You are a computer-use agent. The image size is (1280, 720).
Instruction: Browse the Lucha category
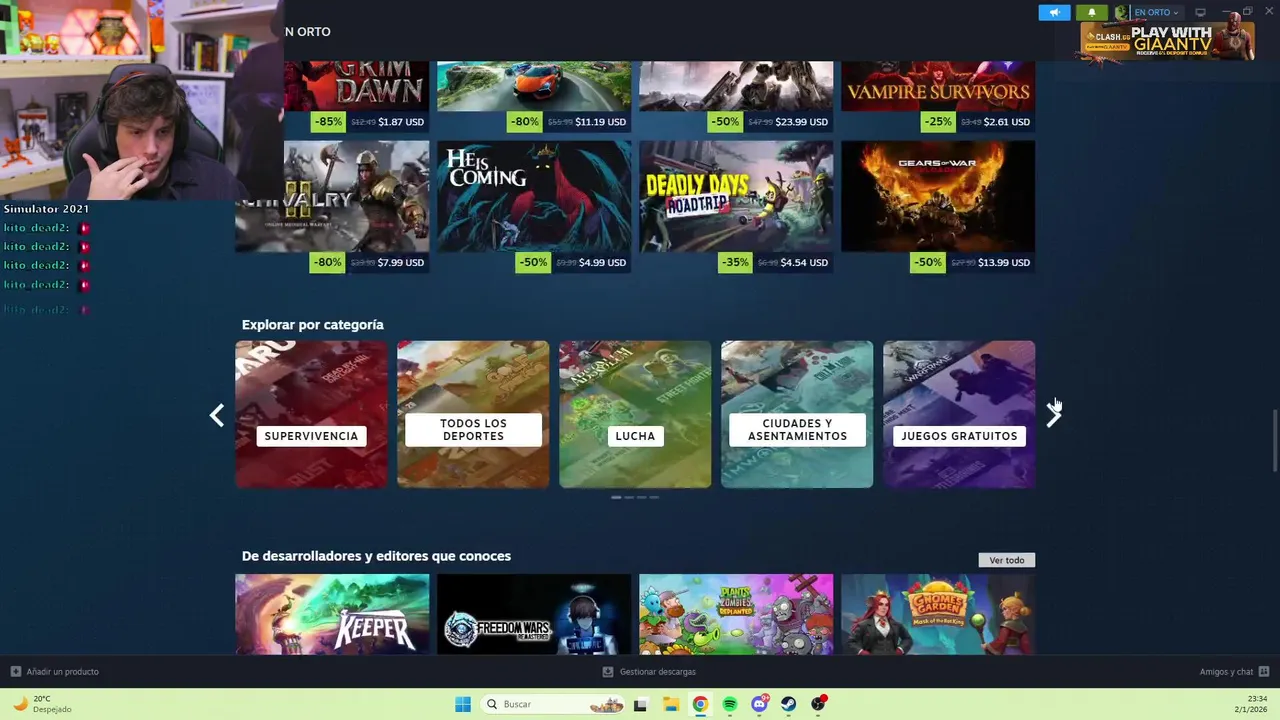(x=635, y=414)
